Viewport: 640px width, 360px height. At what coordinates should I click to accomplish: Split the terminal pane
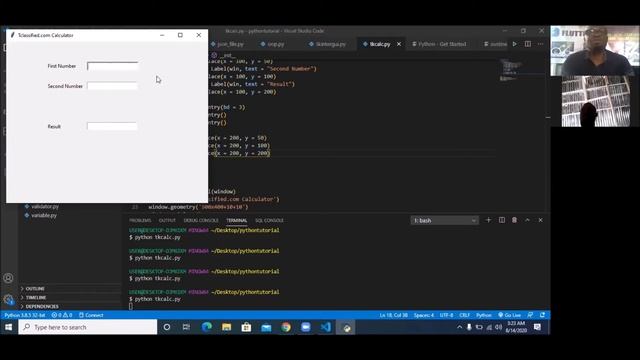(502, 220)
